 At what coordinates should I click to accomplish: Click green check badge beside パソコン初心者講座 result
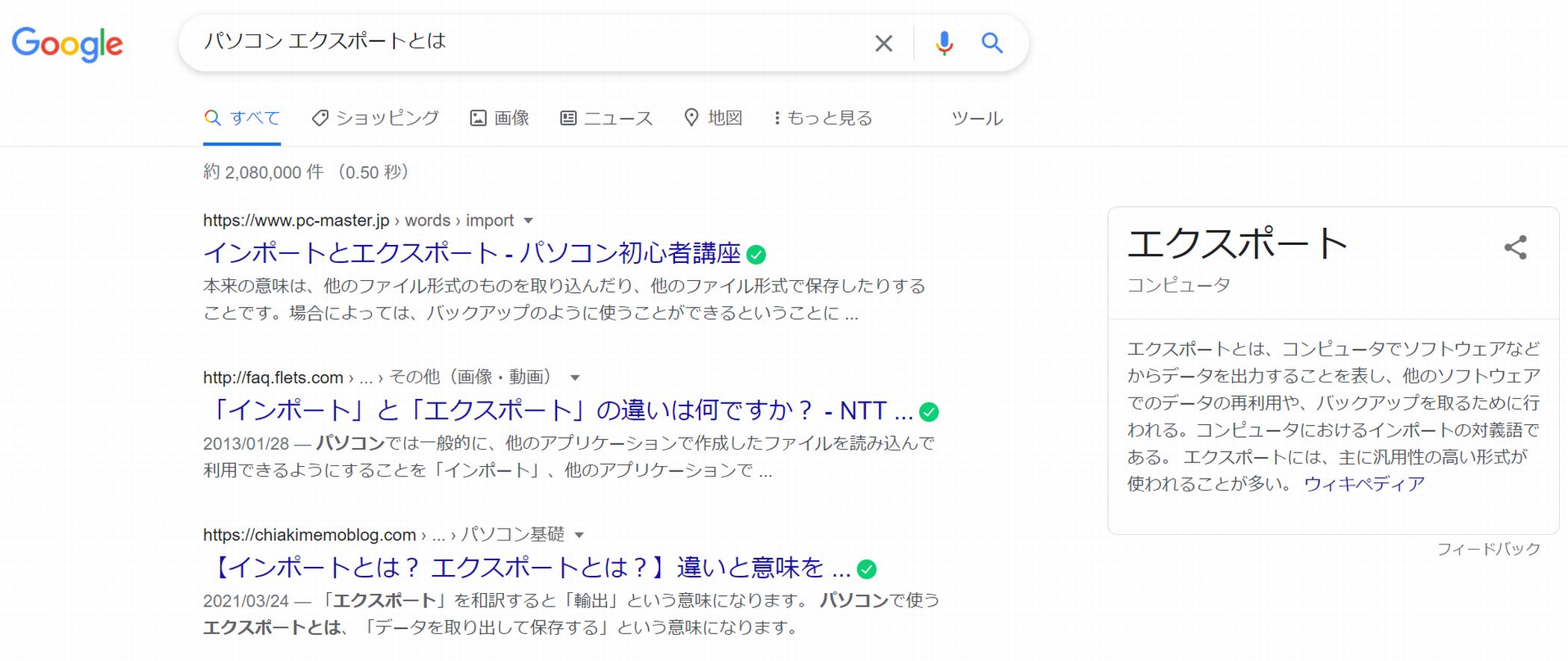coord(756,255)
